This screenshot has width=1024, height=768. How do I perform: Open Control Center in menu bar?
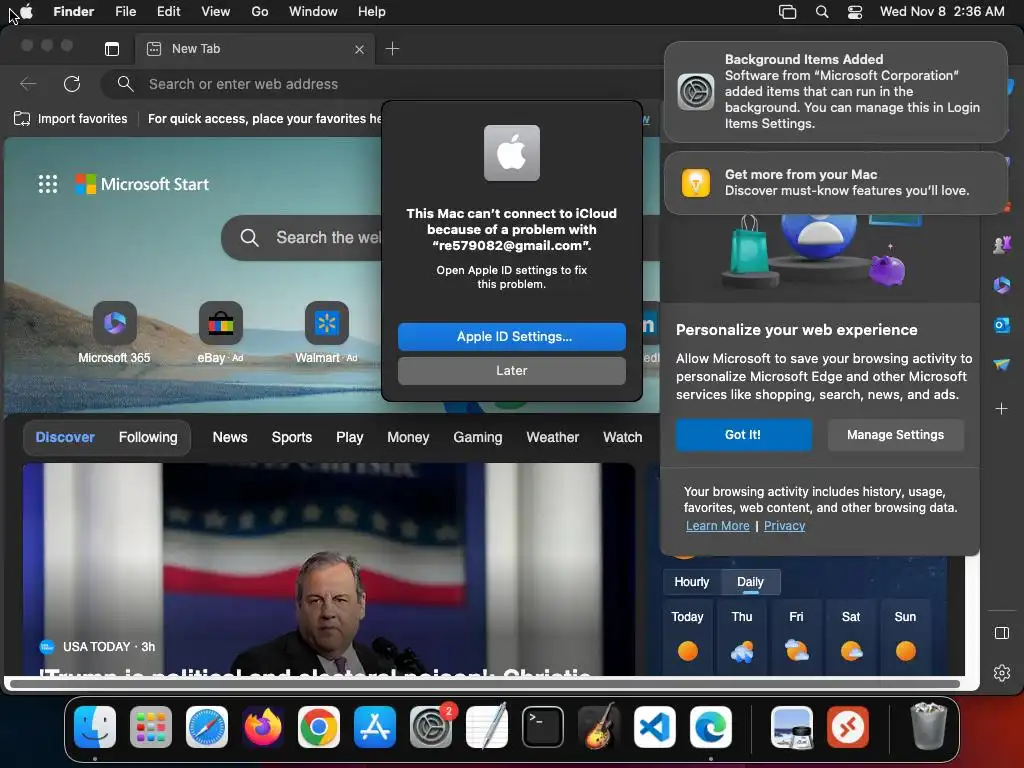(x=855, y=12)
